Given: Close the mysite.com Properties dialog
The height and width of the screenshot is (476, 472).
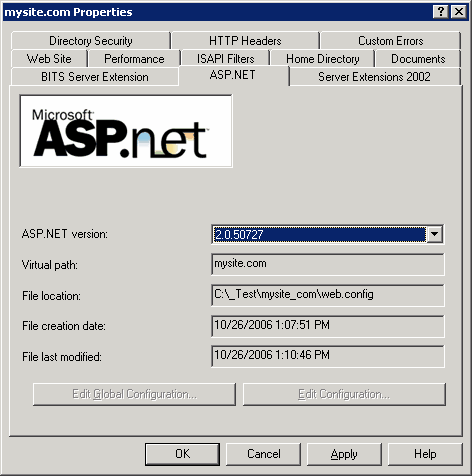Looking at the screenshot, I should [459, 12].
